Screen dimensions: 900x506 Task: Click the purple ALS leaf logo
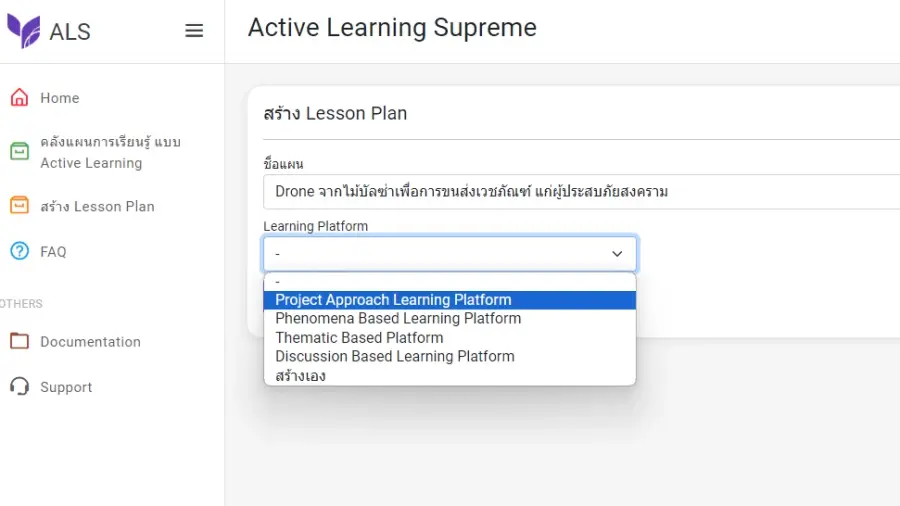point(24,30)
